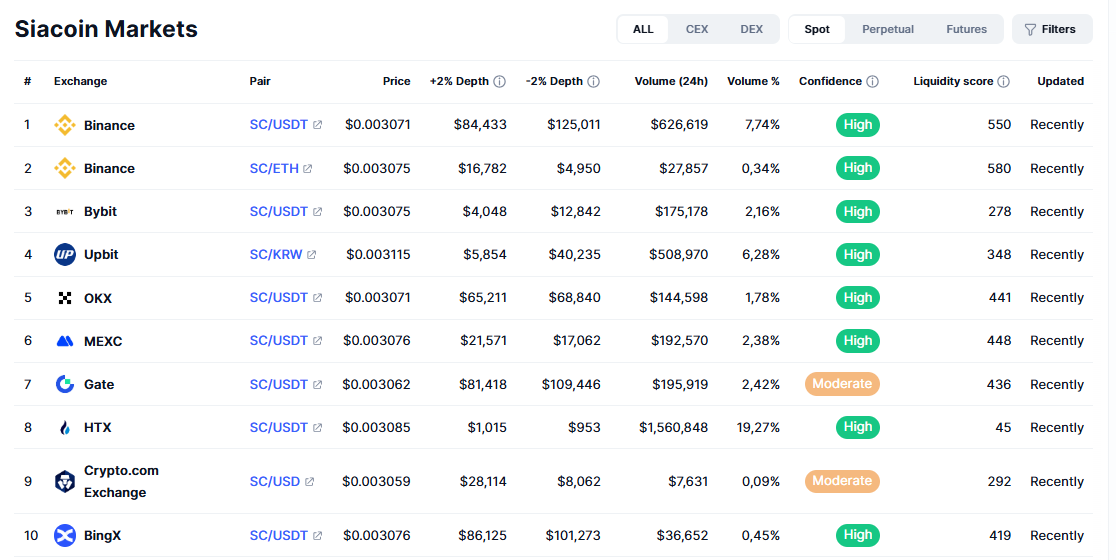Screen dimensions: 1116x560
Task: Sort by the # column header
Action: (28, 82)
